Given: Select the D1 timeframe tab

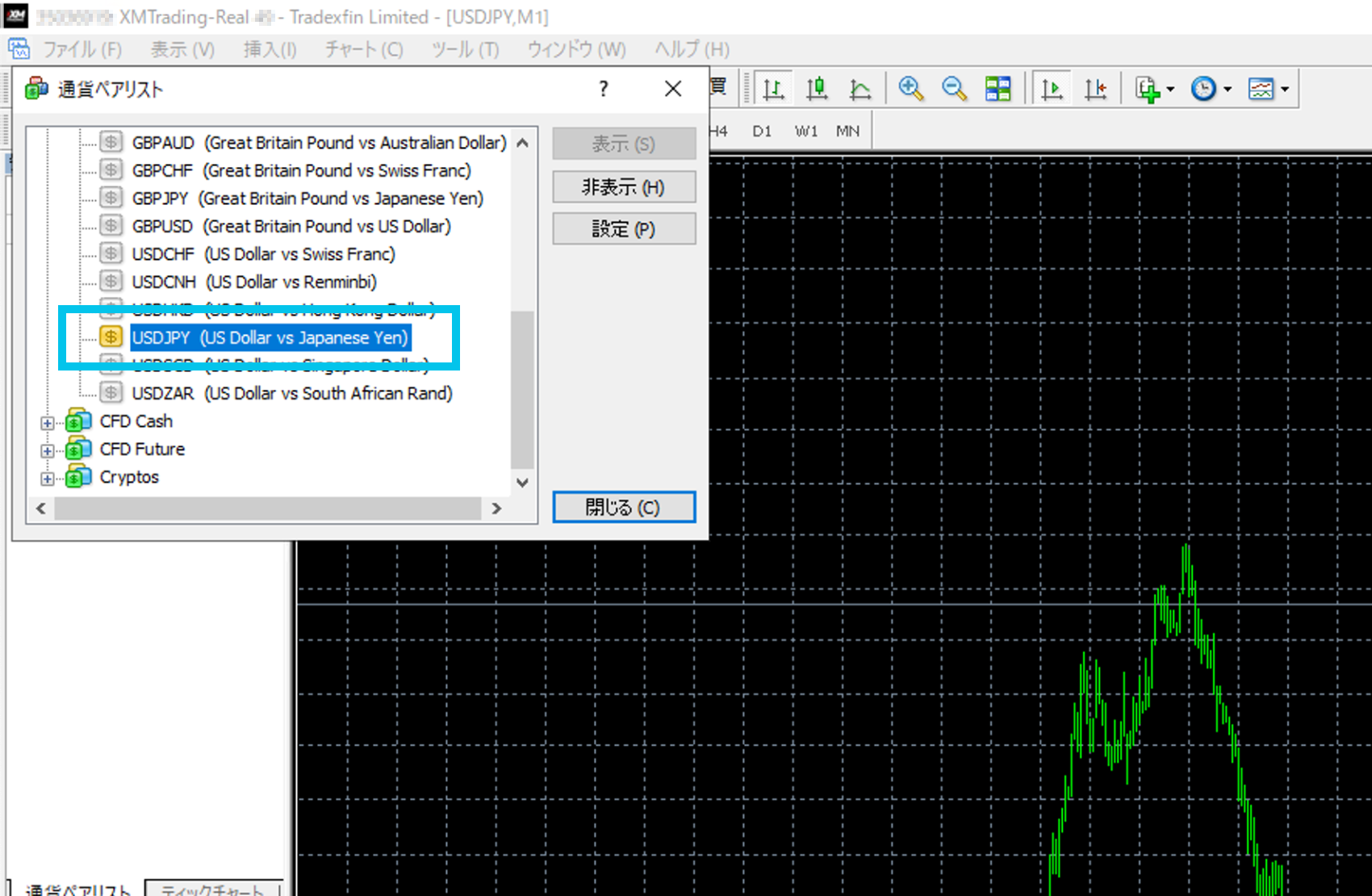Looking at the screenshot, I should (762, 131).
